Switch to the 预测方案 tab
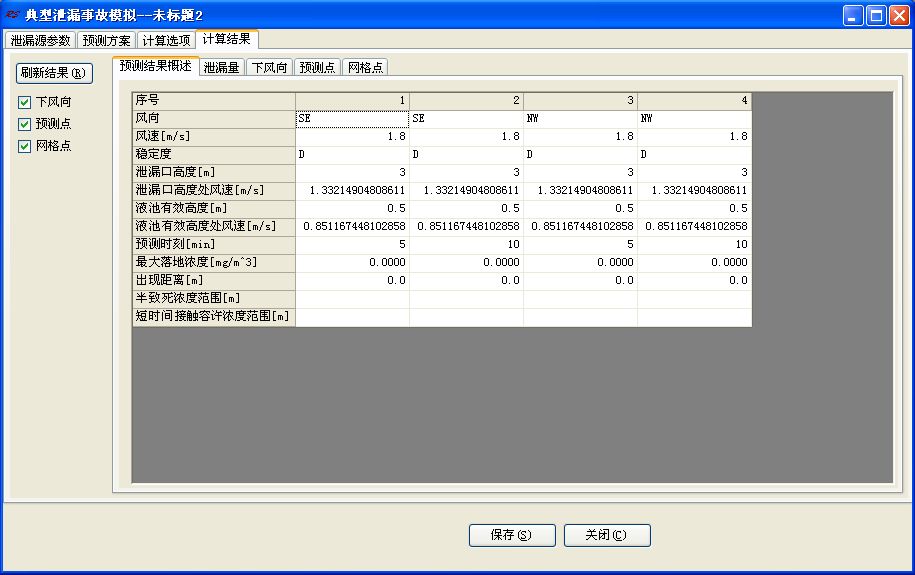 (106, 40)
